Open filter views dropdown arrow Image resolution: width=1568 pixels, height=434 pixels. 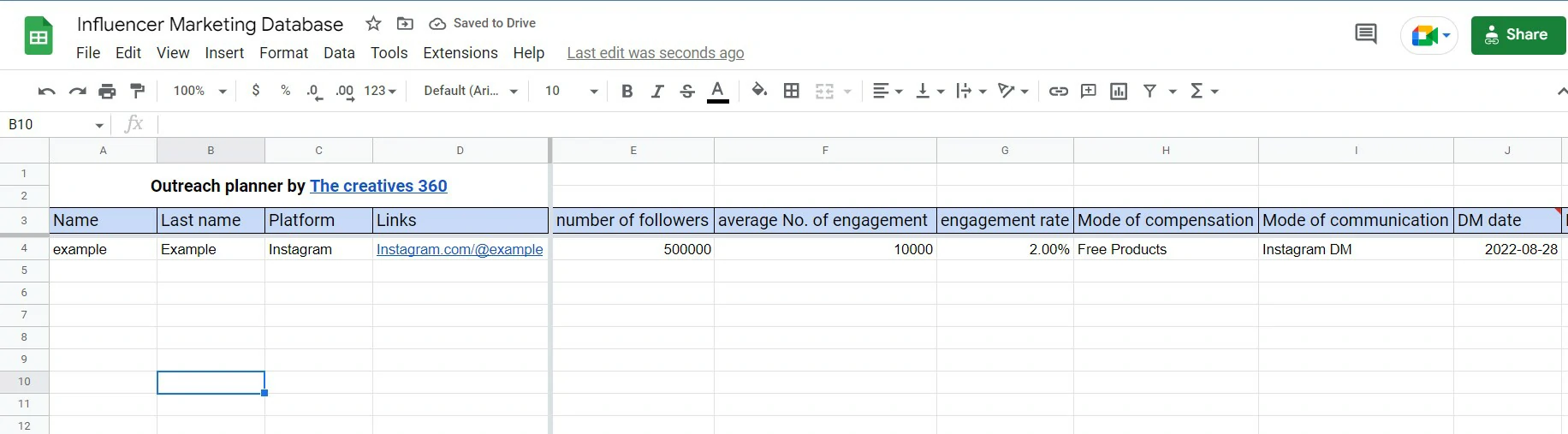point(1173,91)
